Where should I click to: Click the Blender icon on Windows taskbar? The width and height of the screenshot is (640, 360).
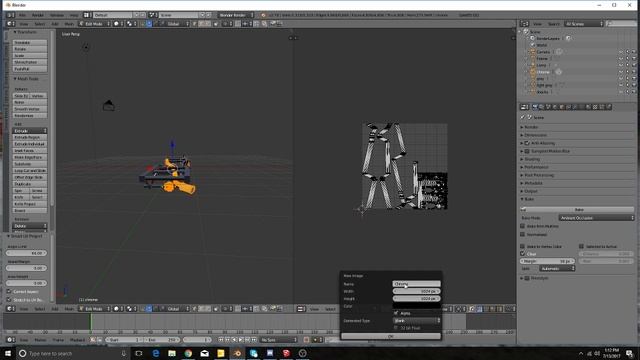click(237, 353)
